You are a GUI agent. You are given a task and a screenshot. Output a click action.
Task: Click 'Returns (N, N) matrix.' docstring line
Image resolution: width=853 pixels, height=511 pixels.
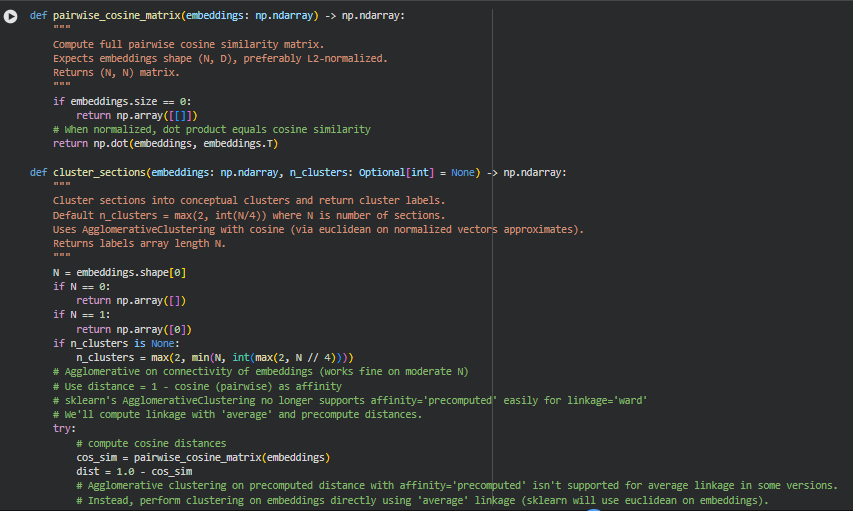point(116,73)
